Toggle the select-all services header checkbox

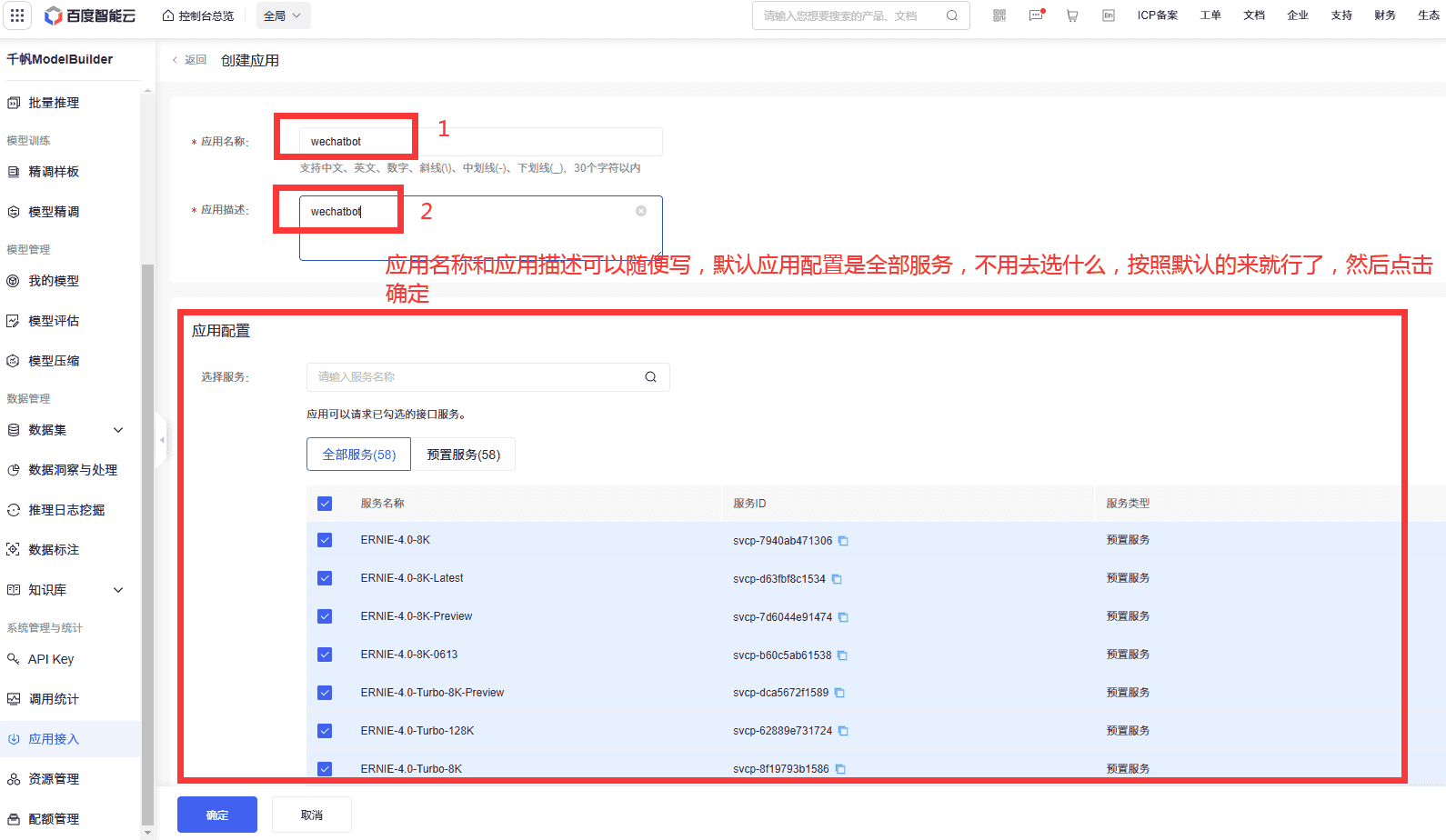(325, 504)
